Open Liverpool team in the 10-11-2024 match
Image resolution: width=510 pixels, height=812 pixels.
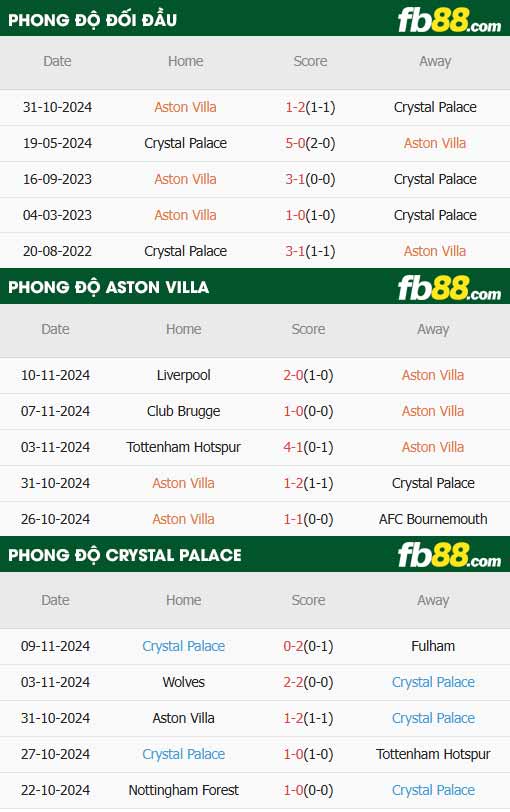184,375
